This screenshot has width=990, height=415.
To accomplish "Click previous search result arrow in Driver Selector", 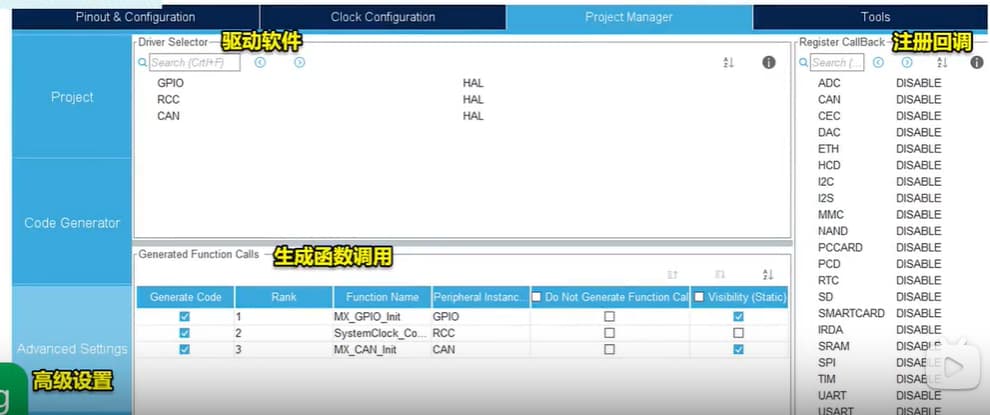I will coord(260,63).
